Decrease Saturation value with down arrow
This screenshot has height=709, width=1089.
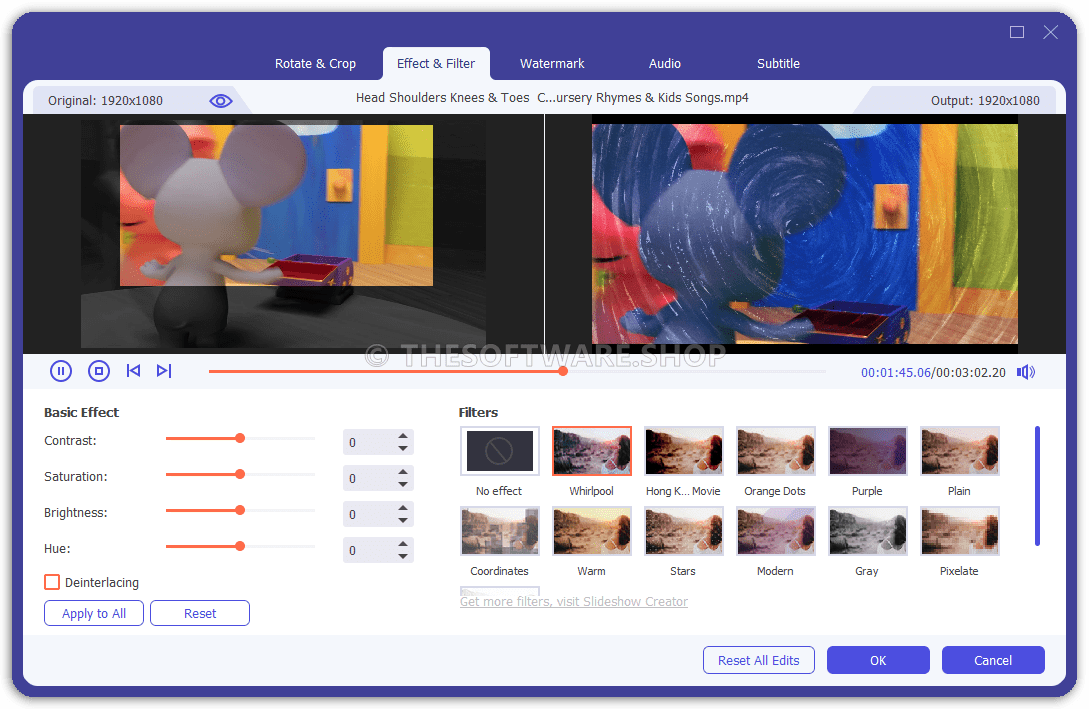click(403, 485)
